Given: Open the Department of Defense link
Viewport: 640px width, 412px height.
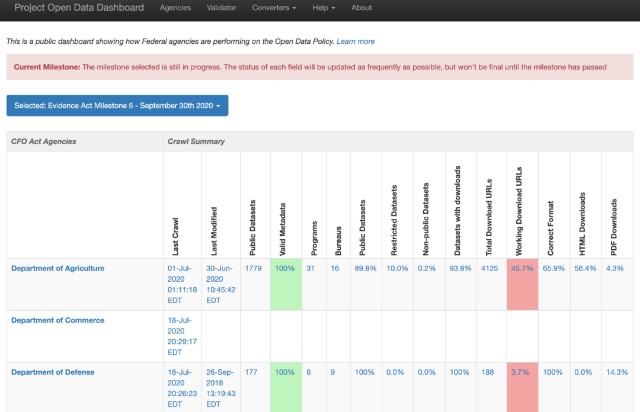Looking at the screenshot, I should [53, 372].
